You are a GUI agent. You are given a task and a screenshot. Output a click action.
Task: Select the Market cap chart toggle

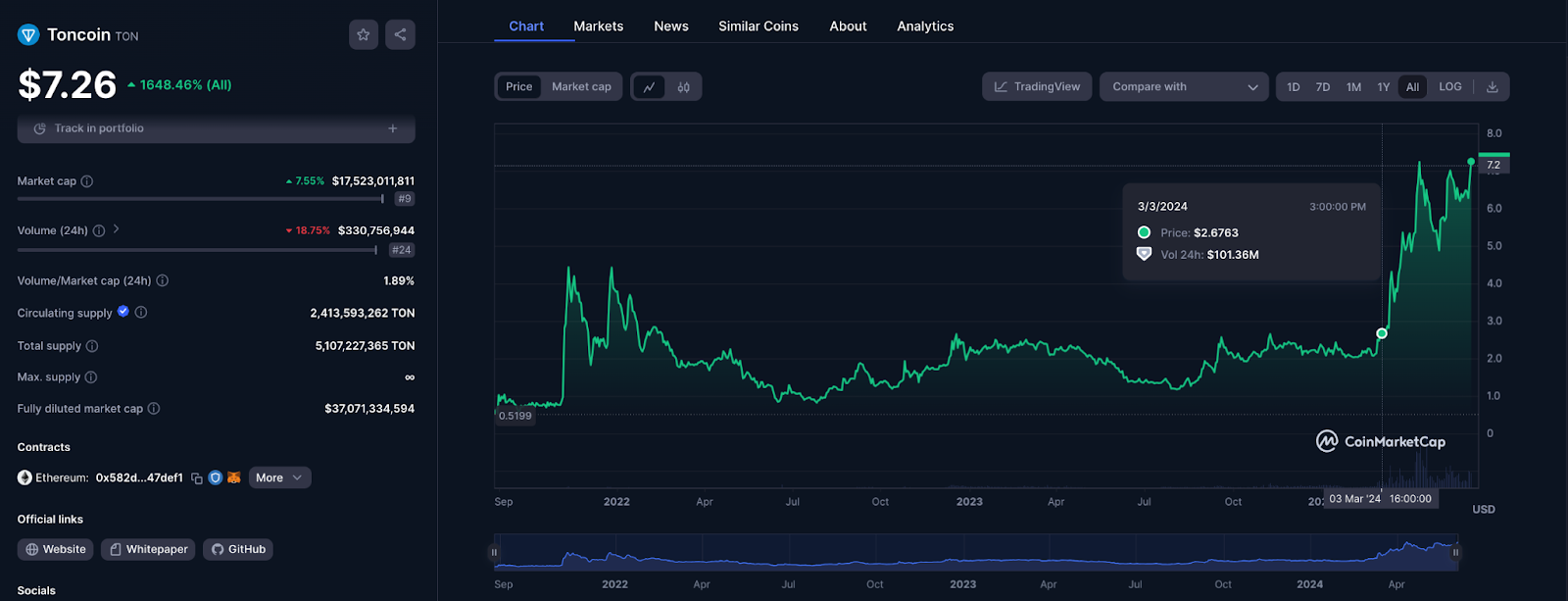click(x=581, y=87)
